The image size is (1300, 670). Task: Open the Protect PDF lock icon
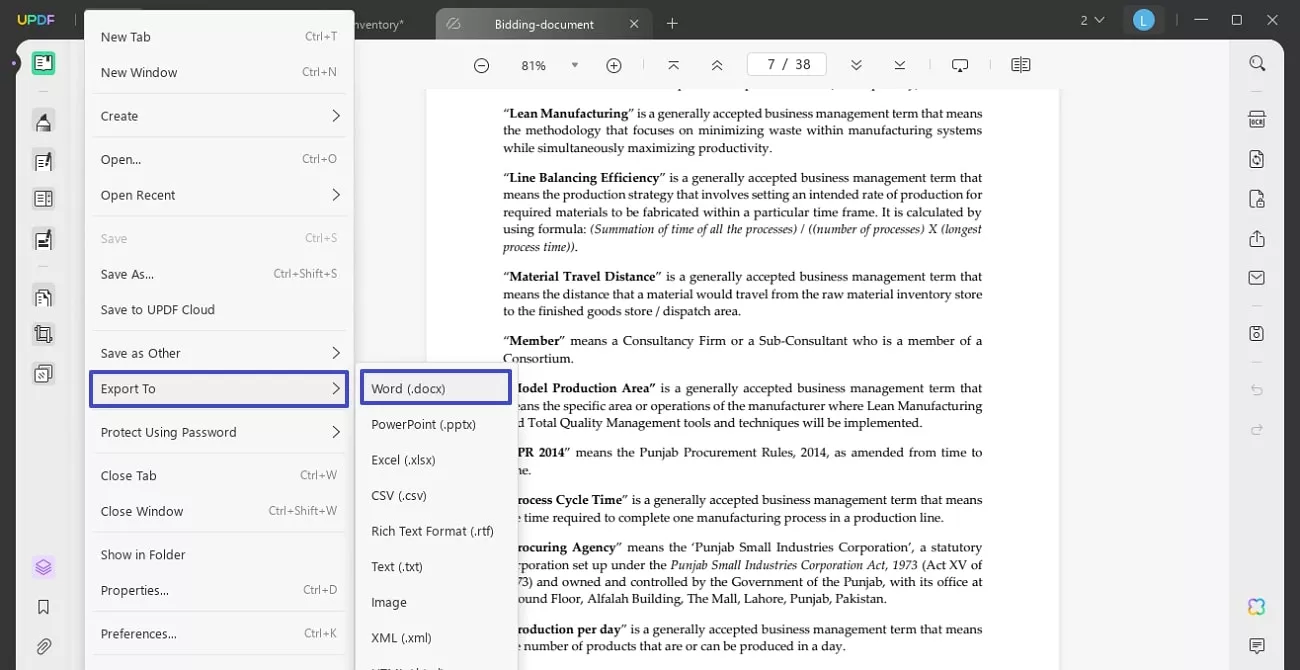pos(1257,199)
